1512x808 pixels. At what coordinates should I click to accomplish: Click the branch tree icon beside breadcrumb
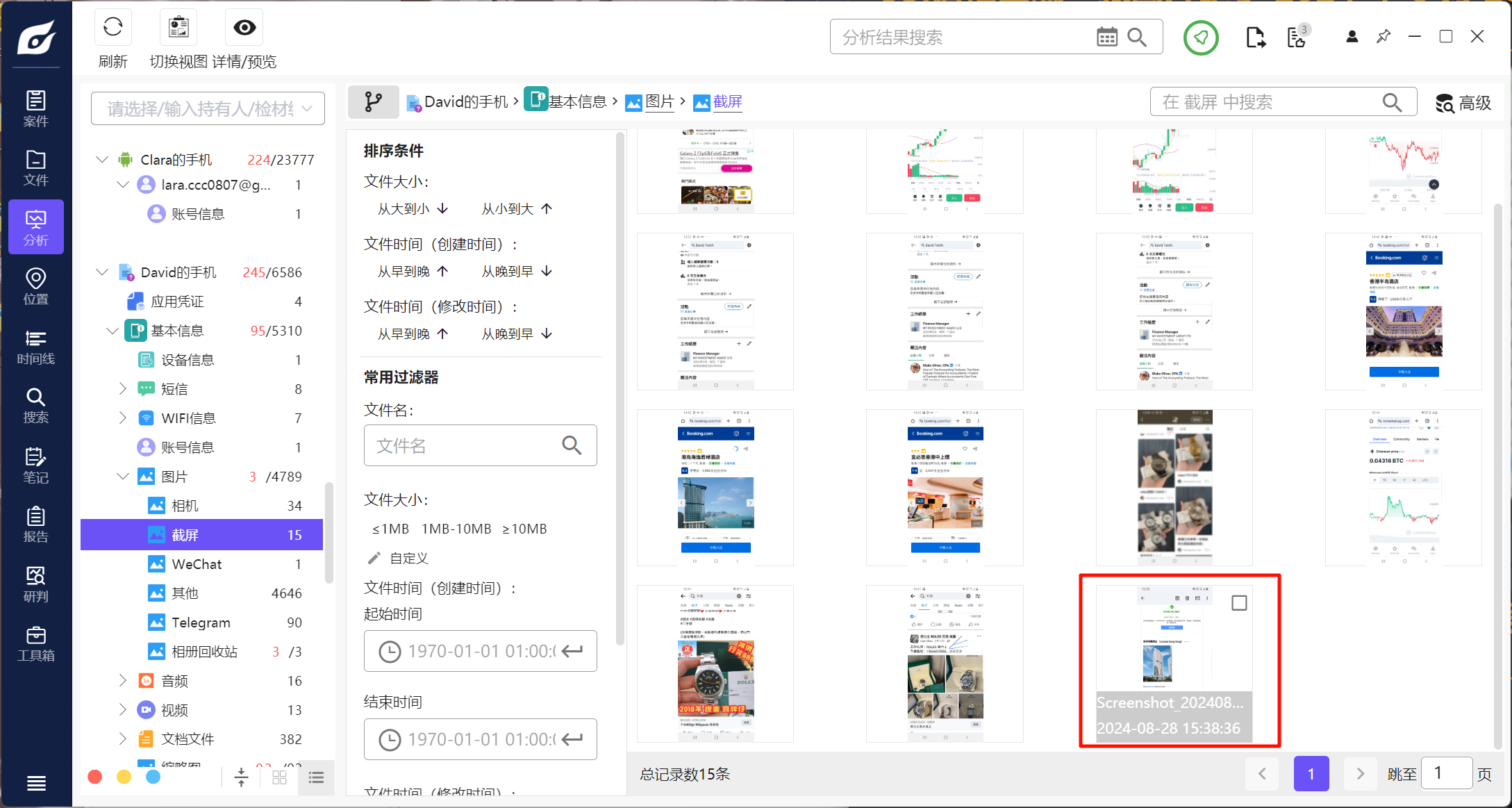pos(373,102)
